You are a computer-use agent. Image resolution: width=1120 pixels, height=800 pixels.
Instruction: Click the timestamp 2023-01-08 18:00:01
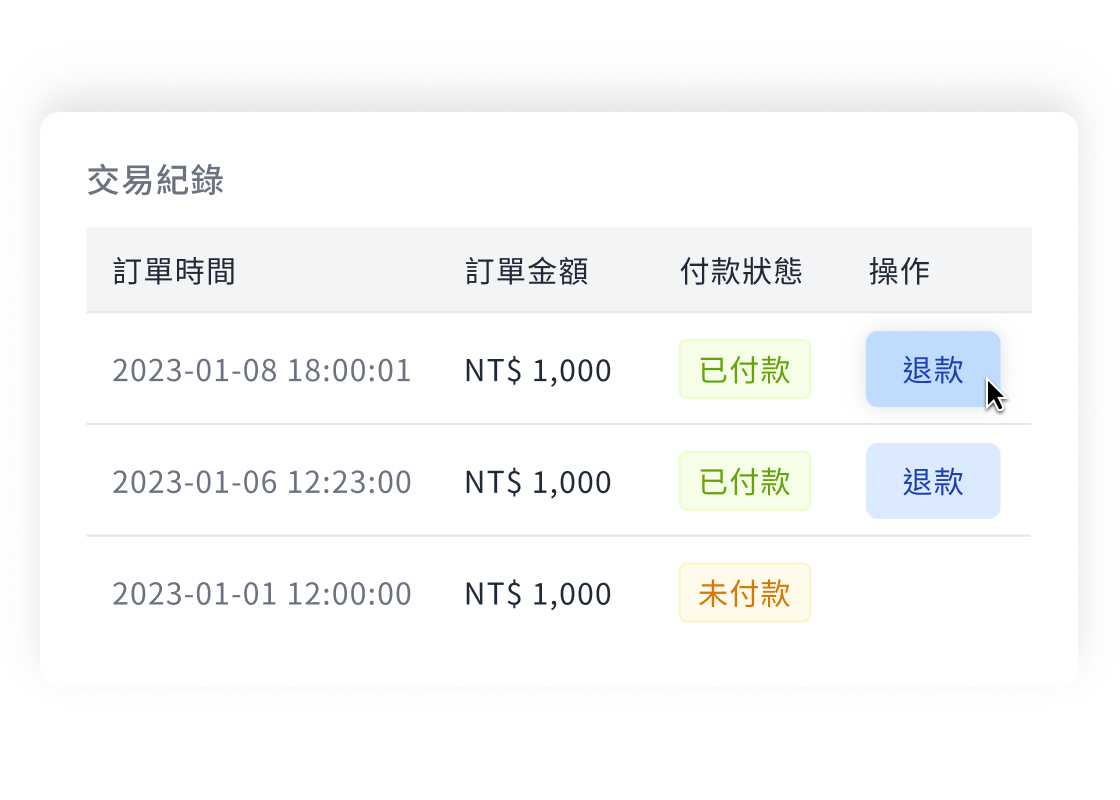(x=261, y=371)
